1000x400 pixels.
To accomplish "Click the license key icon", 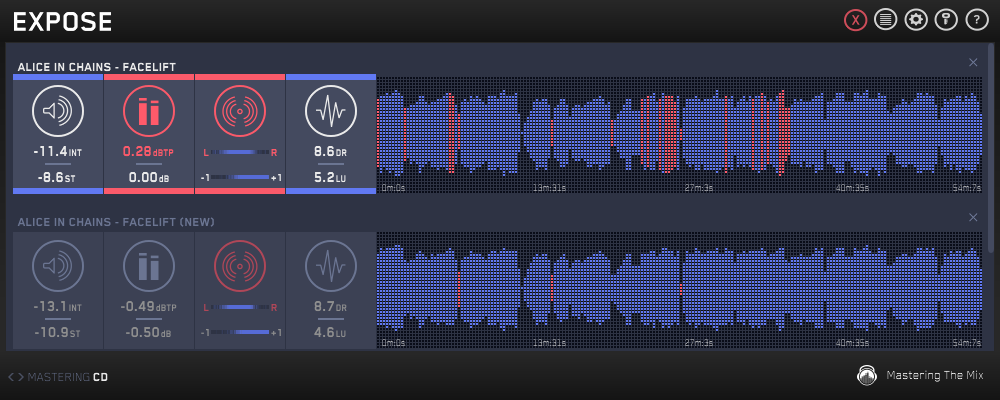I will (946, 20).
